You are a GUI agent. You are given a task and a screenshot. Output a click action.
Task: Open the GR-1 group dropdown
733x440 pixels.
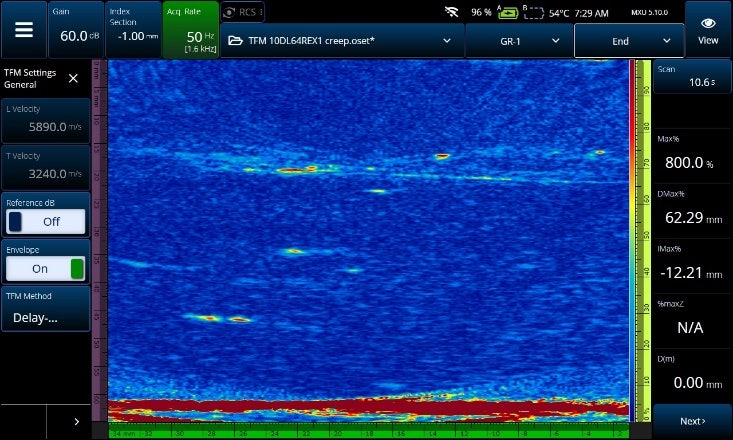[x=518, y=41]
